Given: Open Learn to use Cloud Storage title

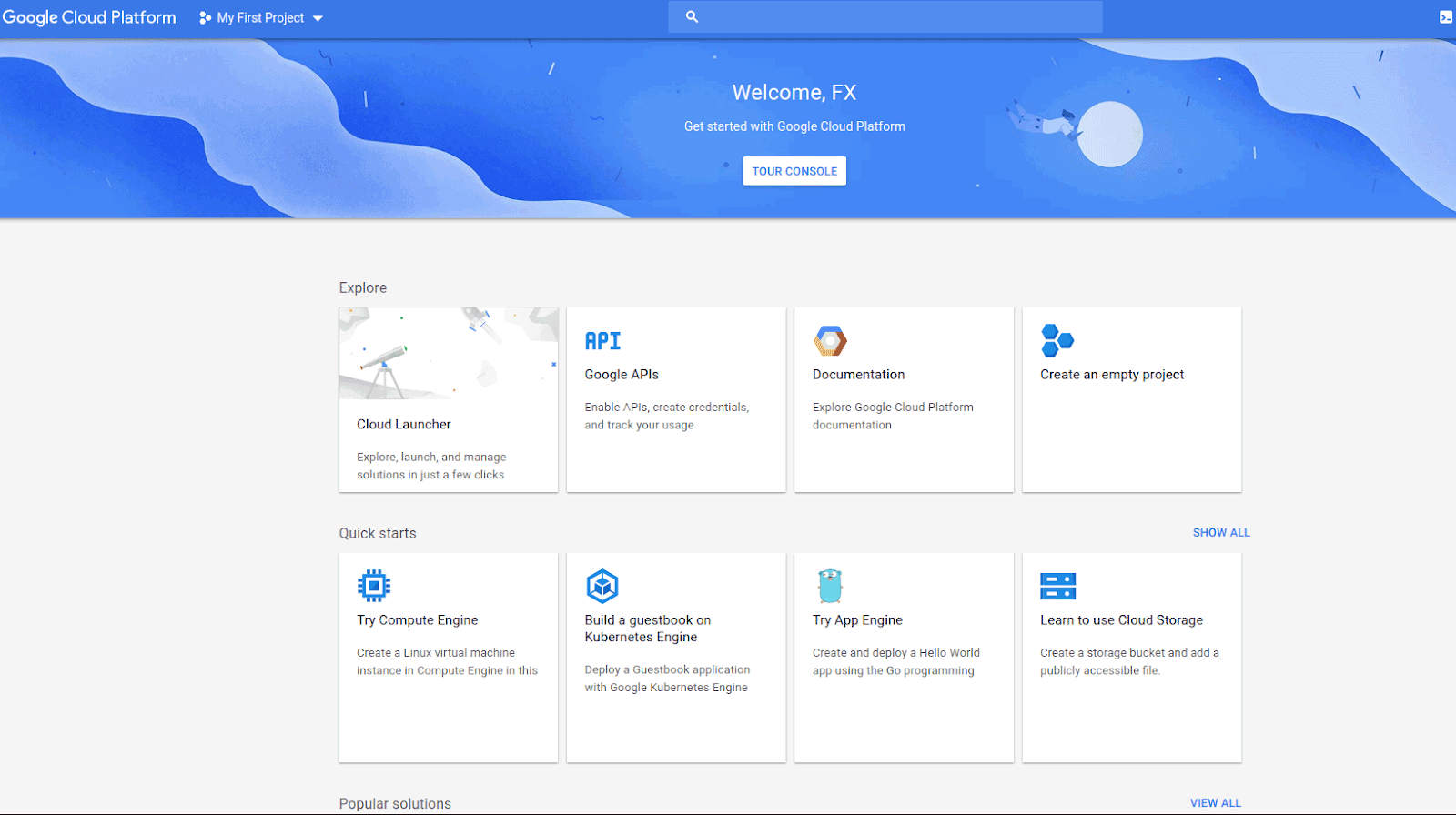Looking at the screenshot, I should tap(1121, 620).
